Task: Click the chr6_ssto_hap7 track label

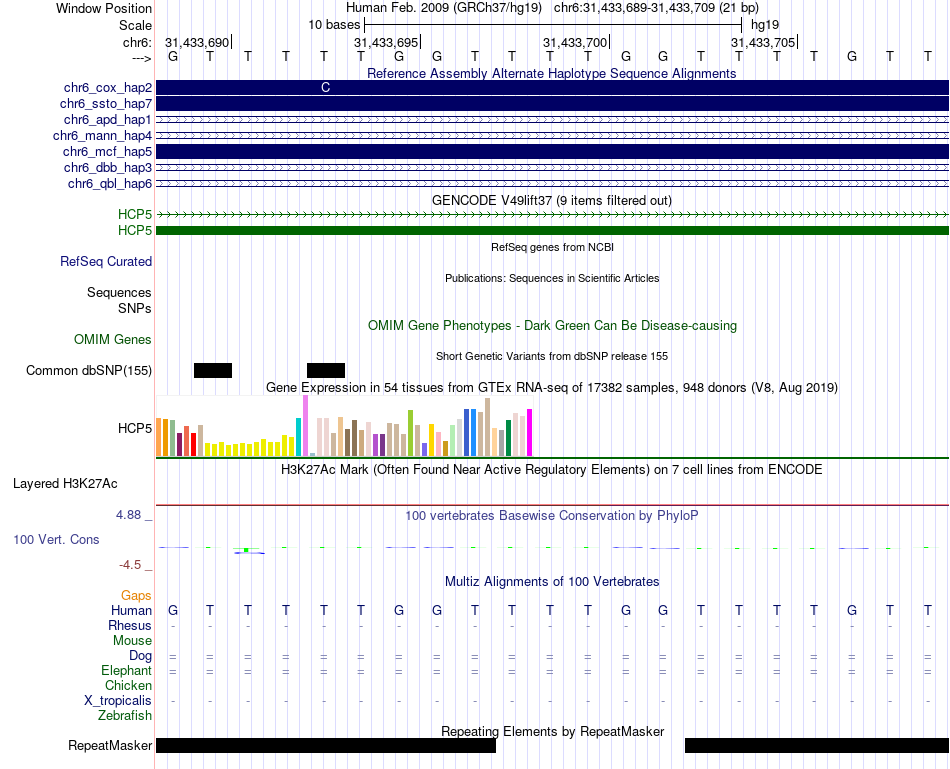Action: pos(106,104)
